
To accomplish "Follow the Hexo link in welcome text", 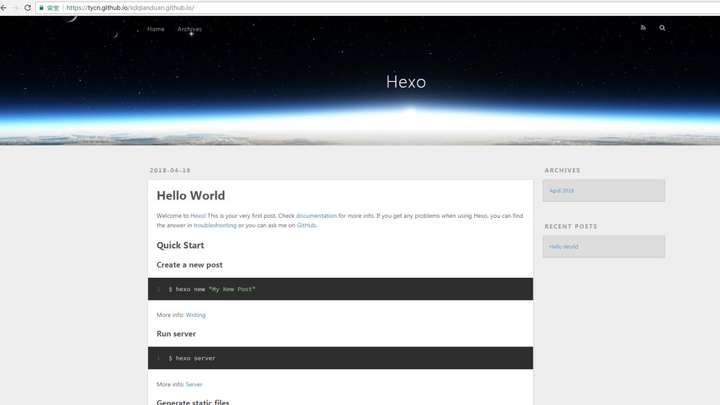I will pos(198,216).
